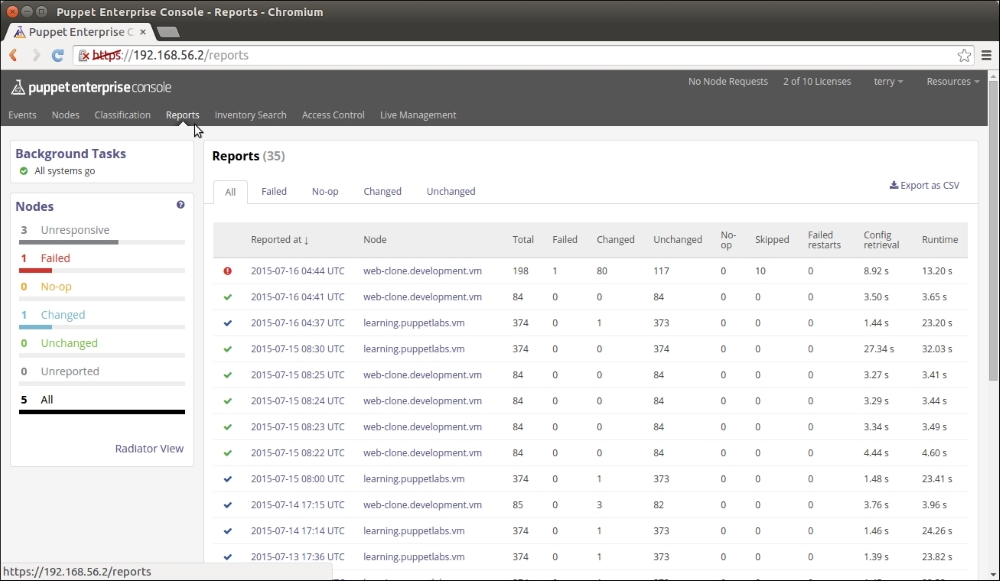Sort by the Reported at column header
The image size is (1000, 581).
[x=279, y=240]
